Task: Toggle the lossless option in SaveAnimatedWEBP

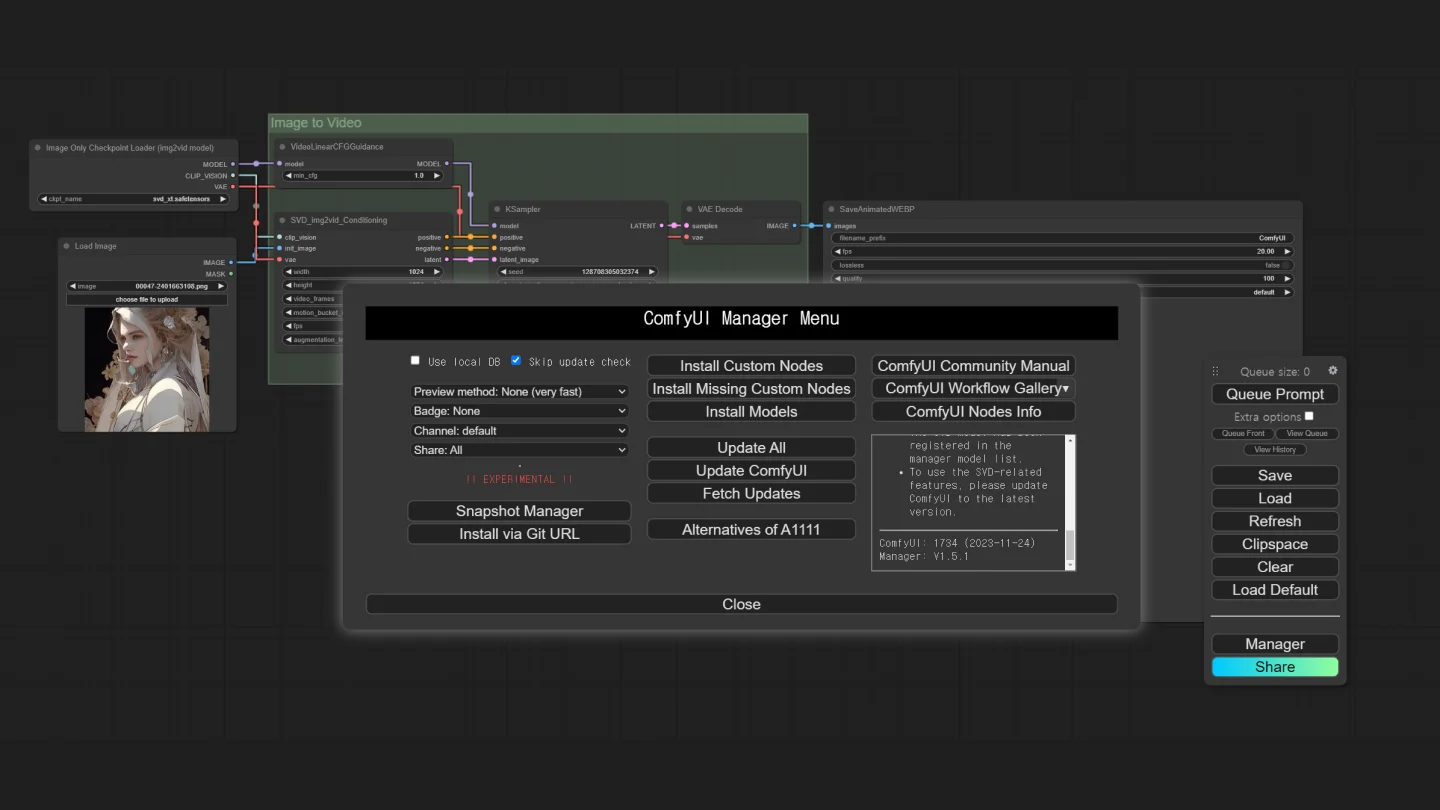Action: (1062, 265)
